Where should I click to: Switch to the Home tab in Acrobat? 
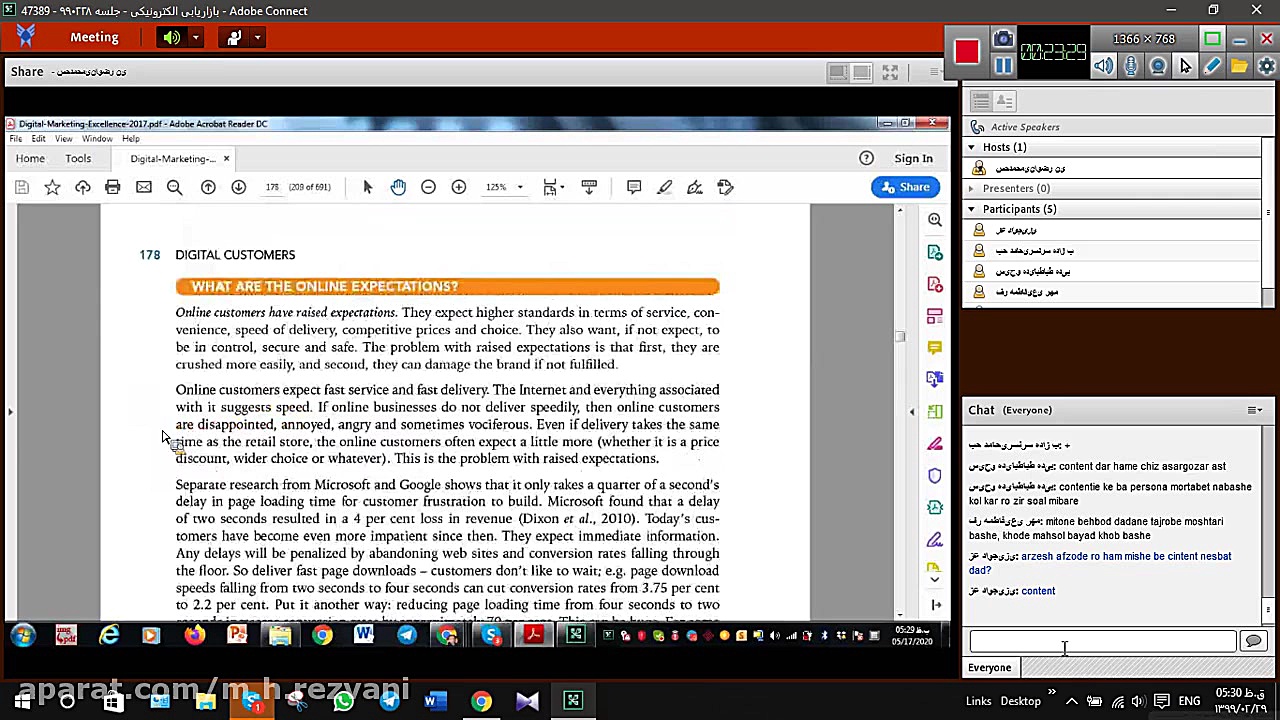[x=30, y=158]
